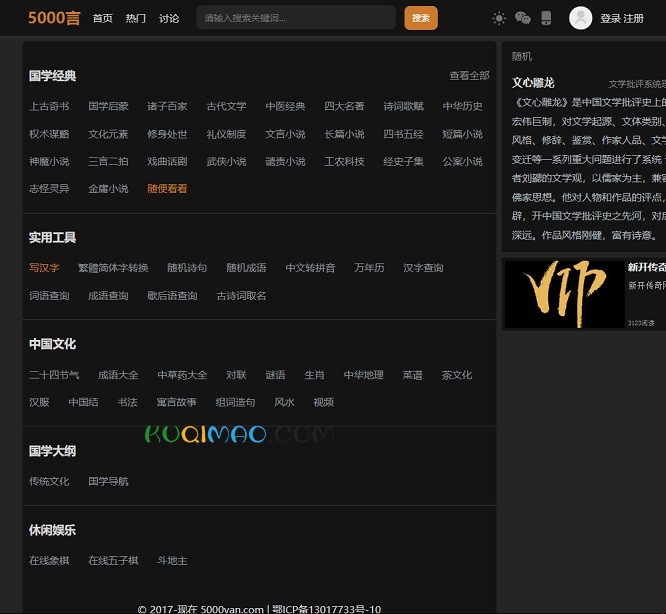Screen dimensions: 666x614
Task: Open the mobile phone icon in header
Action: (x=546, y=18)
